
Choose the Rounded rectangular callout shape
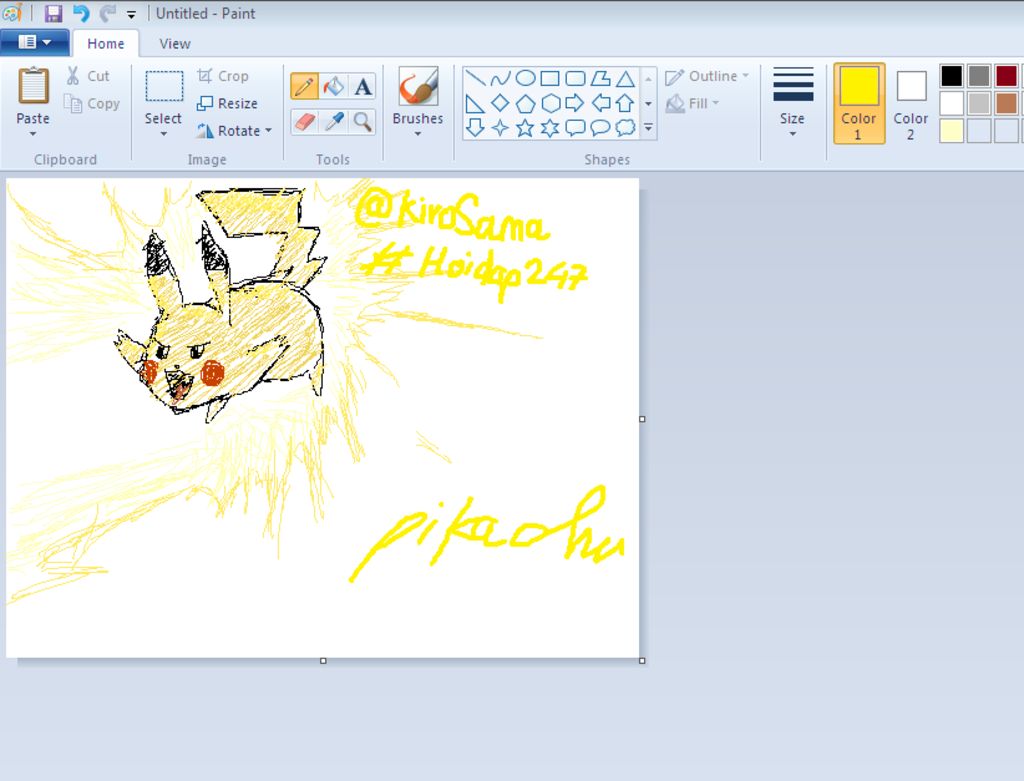point(575,127)
